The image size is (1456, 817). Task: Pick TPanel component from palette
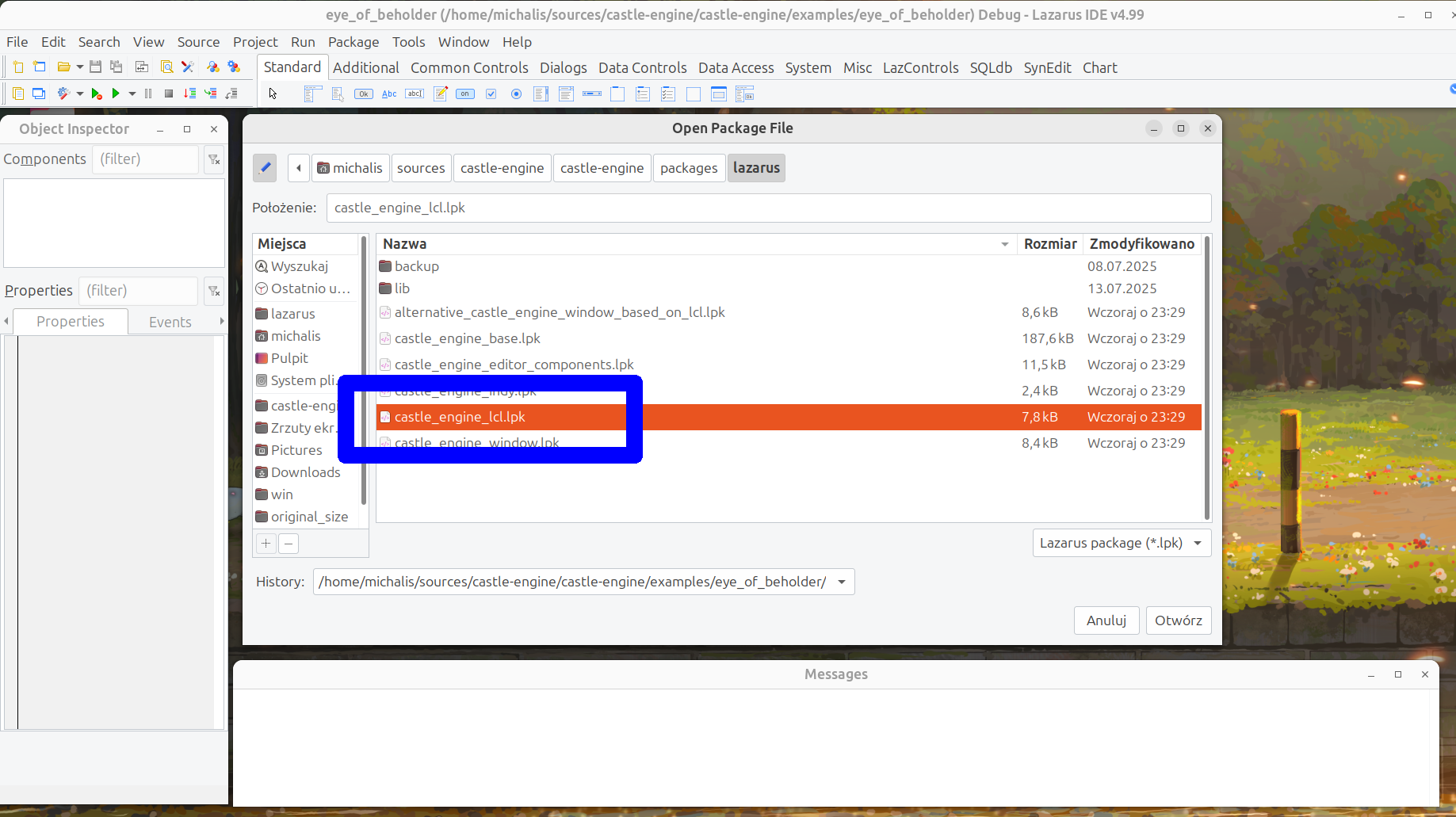(x=694, y=94)
